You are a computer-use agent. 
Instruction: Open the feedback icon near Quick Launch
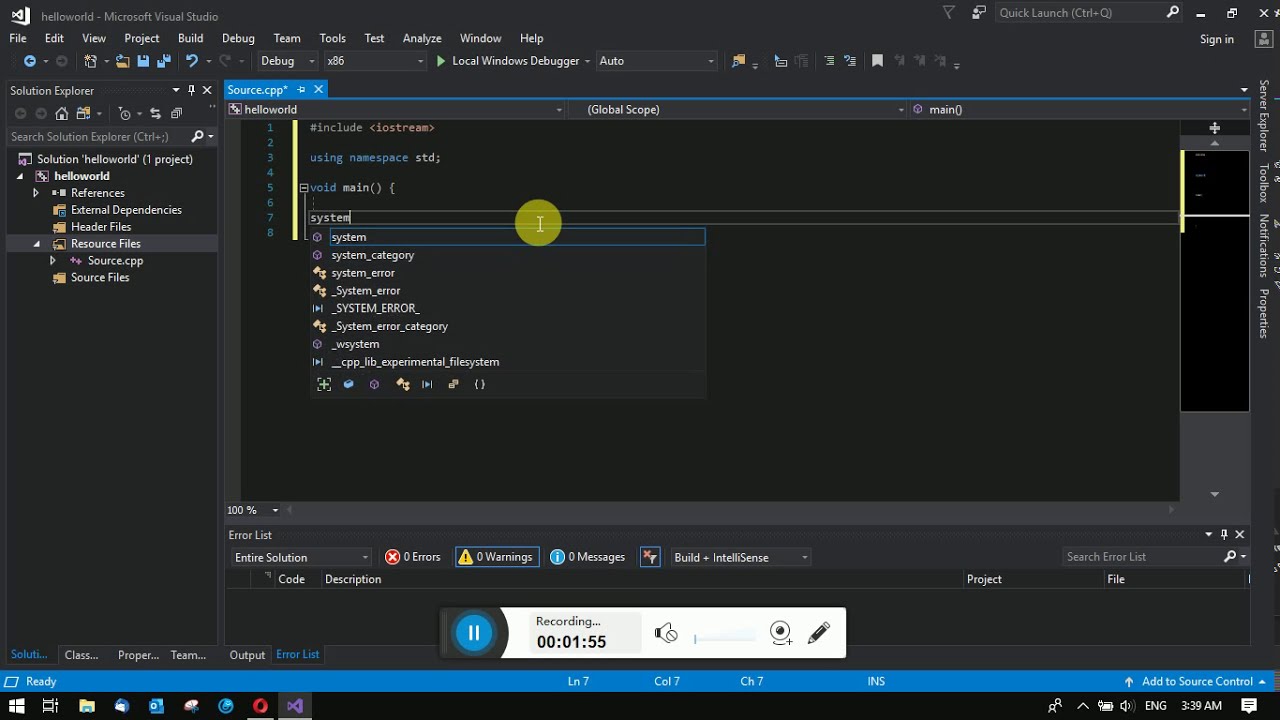(x=978, y=13)
